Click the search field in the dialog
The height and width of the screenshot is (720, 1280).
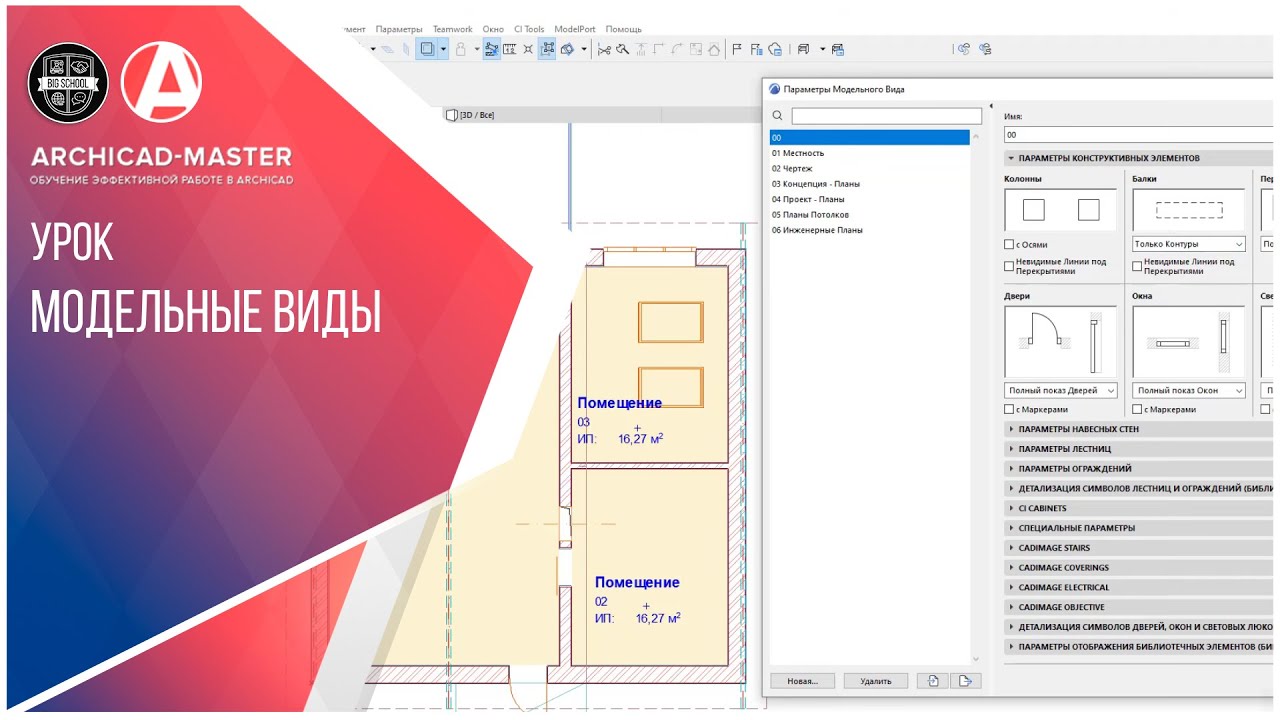[x=887, y=116]
